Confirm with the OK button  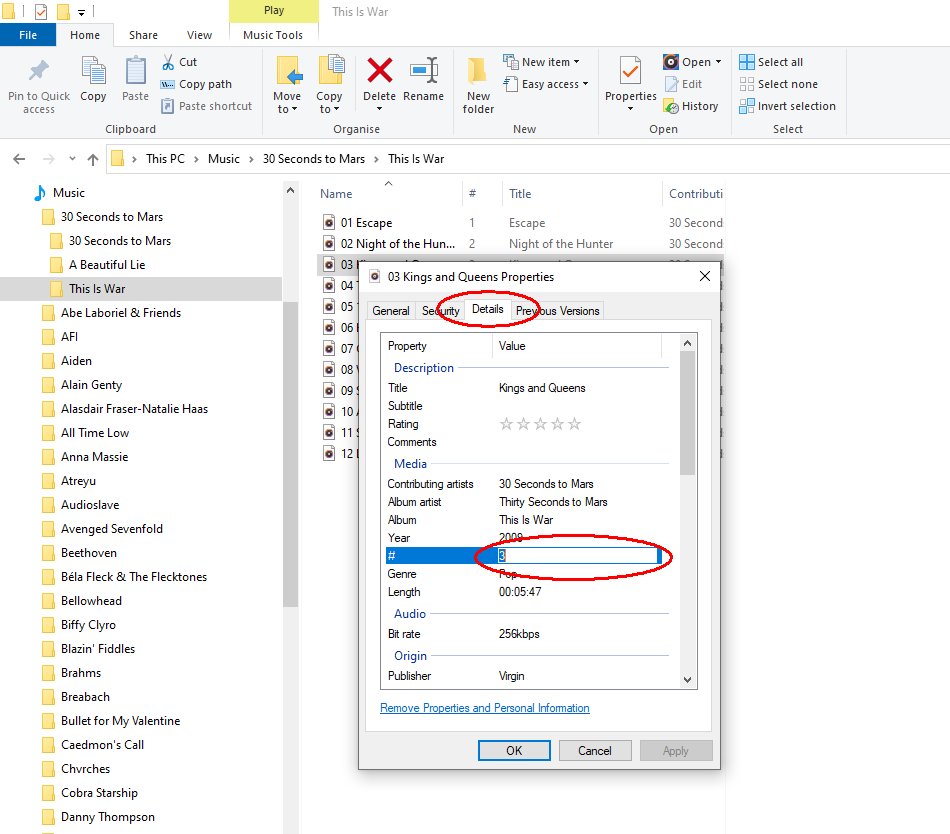514,750
